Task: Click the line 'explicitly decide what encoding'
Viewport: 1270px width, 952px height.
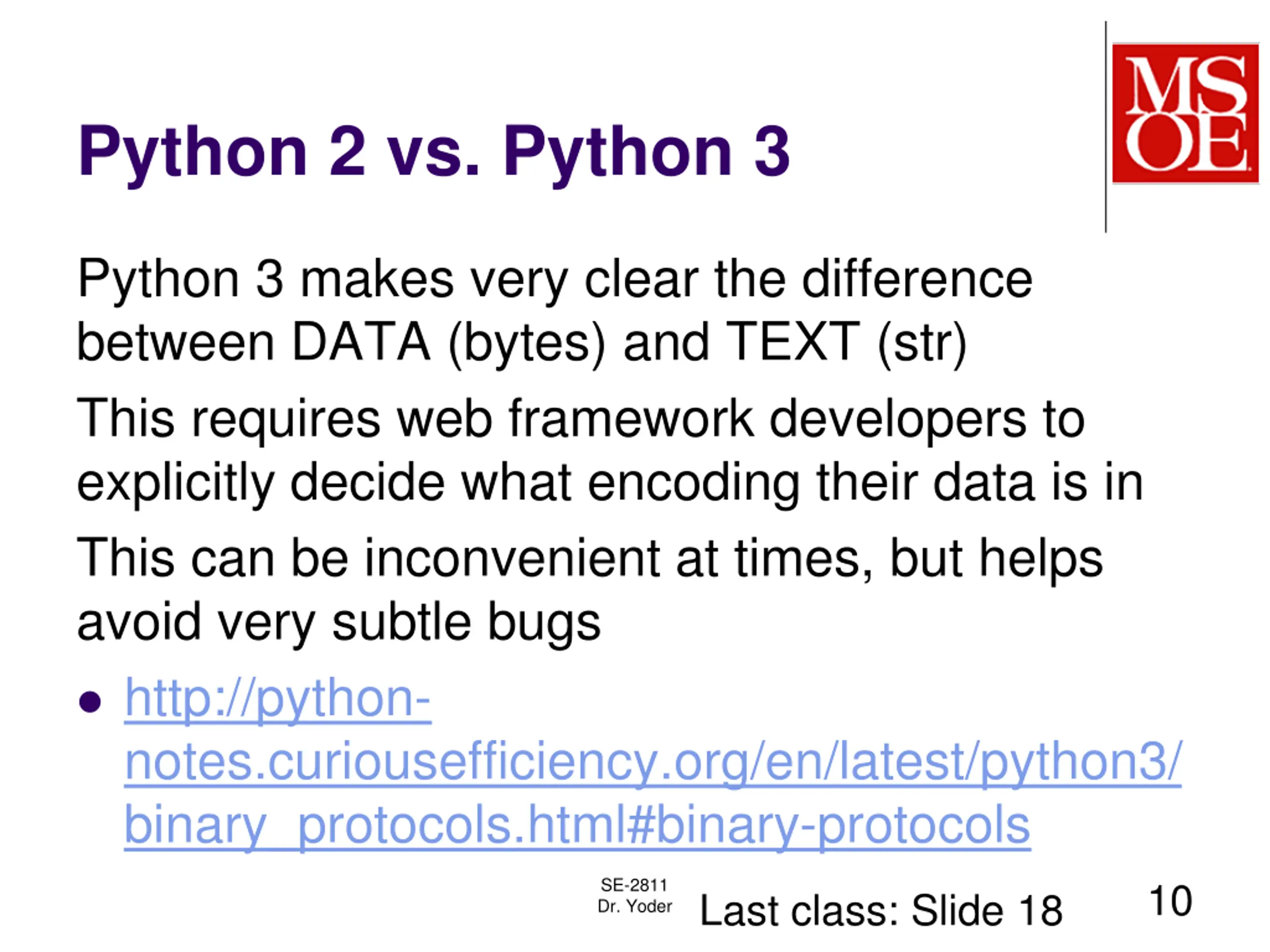Action: pos(610,483)
